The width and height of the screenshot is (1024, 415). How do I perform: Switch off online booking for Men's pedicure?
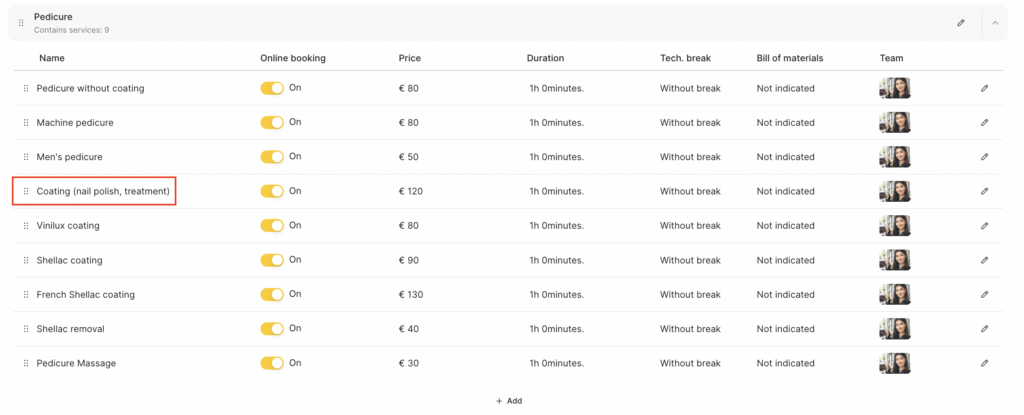point(272,157)
